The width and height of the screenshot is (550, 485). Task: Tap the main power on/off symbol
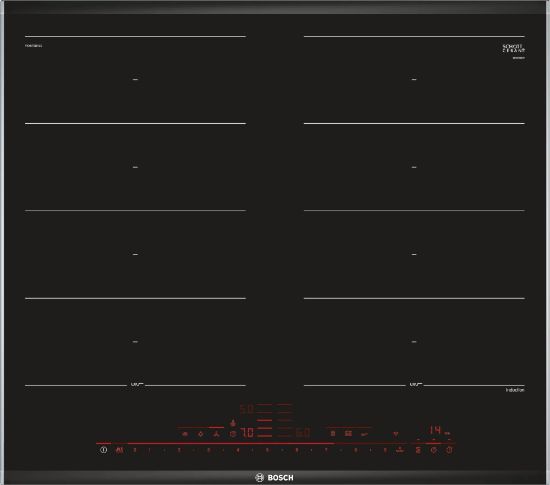pos(103,450)
